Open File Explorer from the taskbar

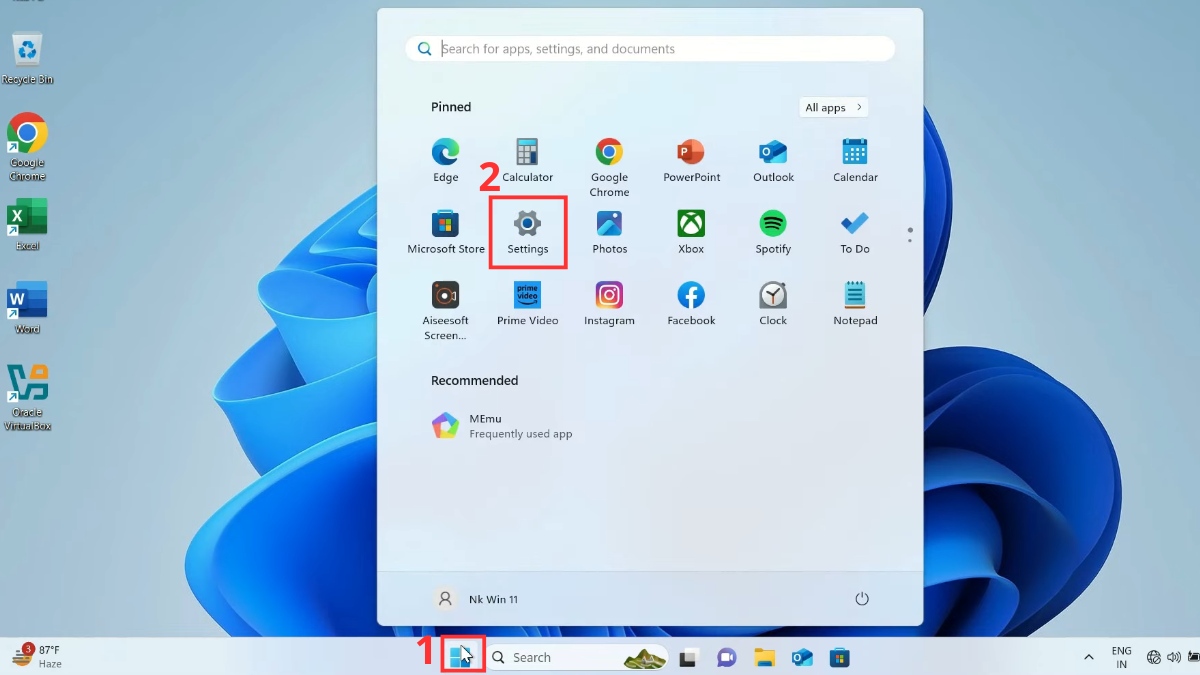tap(765, 657)
